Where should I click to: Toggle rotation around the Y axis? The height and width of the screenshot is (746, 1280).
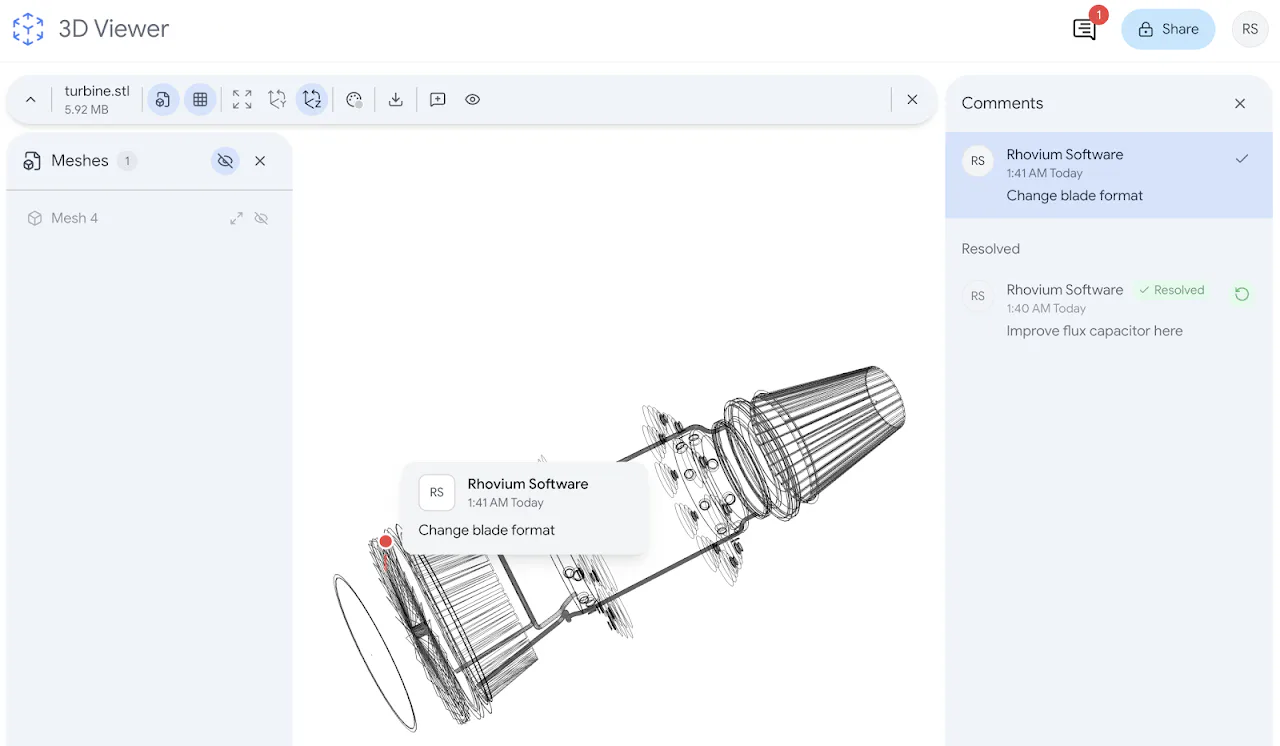pos(277,100)
